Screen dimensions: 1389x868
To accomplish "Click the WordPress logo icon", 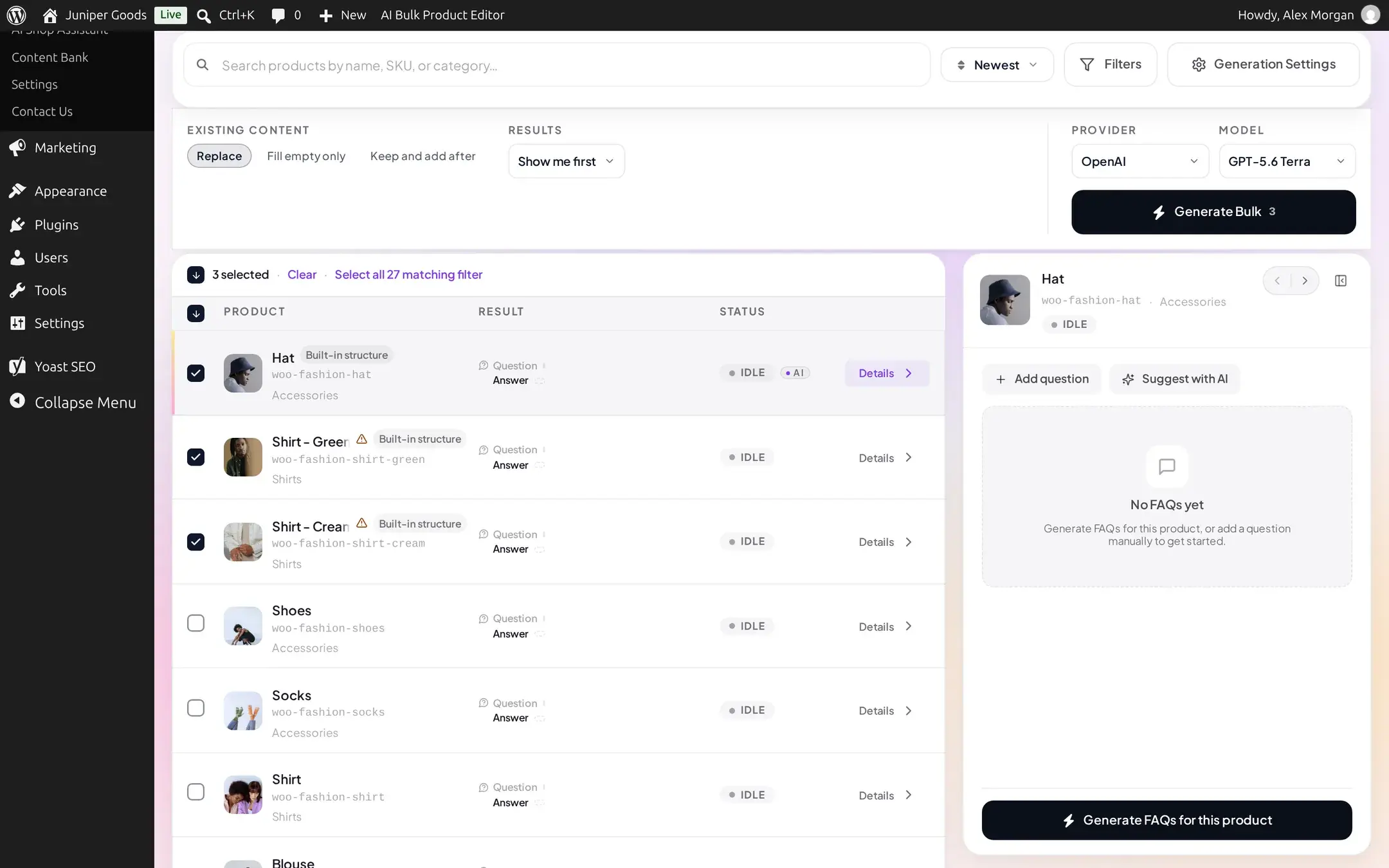I will (x=16, y=15).
